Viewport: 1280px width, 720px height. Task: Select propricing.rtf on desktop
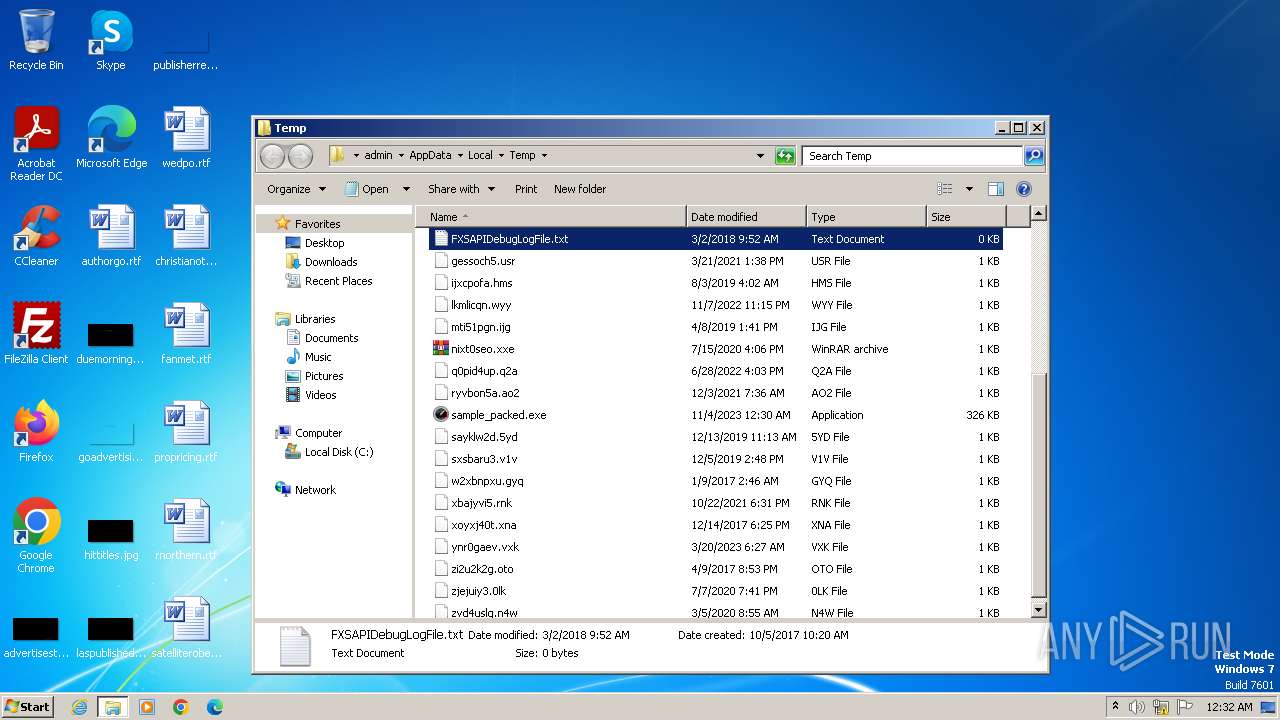pyautogui.click(x=186, y=432)
